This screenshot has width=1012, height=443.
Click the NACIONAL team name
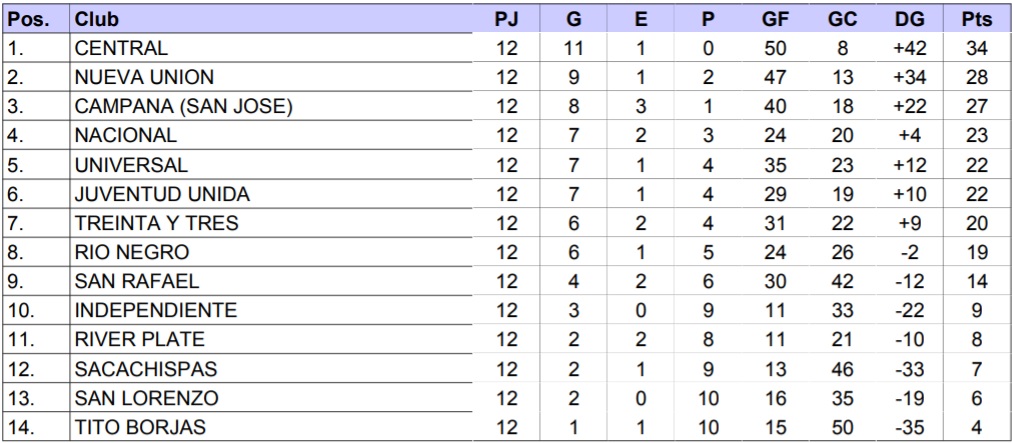[126, 135]
